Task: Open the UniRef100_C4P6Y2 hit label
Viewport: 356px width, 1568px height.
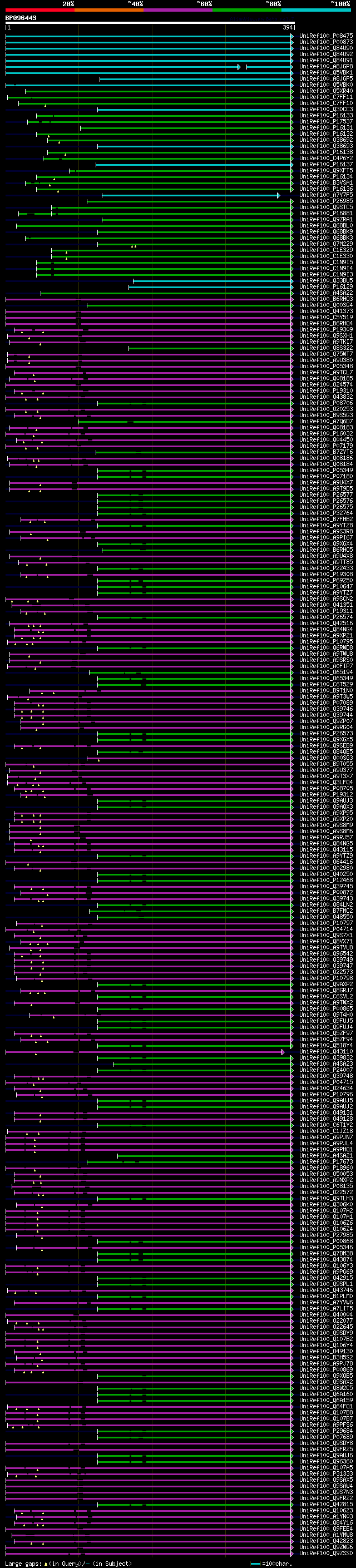Action: (325, 159)
